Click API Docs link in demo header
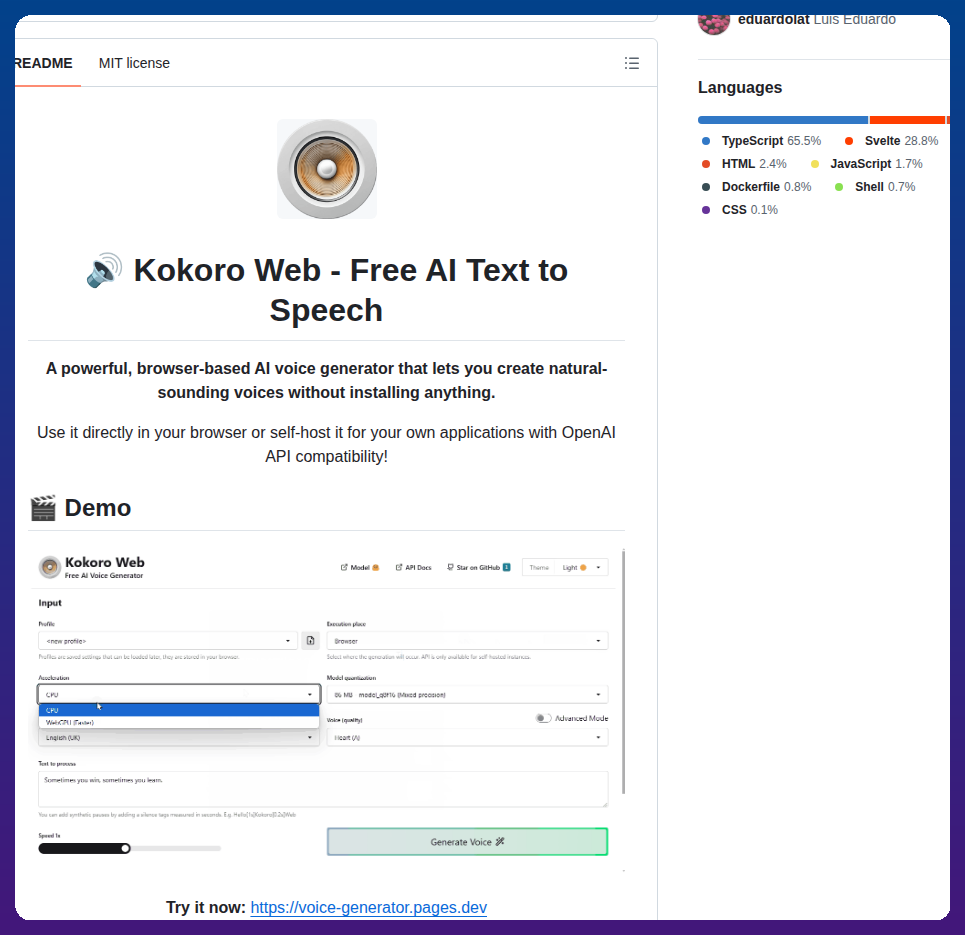The image size is (965, 935). (414, 568)
